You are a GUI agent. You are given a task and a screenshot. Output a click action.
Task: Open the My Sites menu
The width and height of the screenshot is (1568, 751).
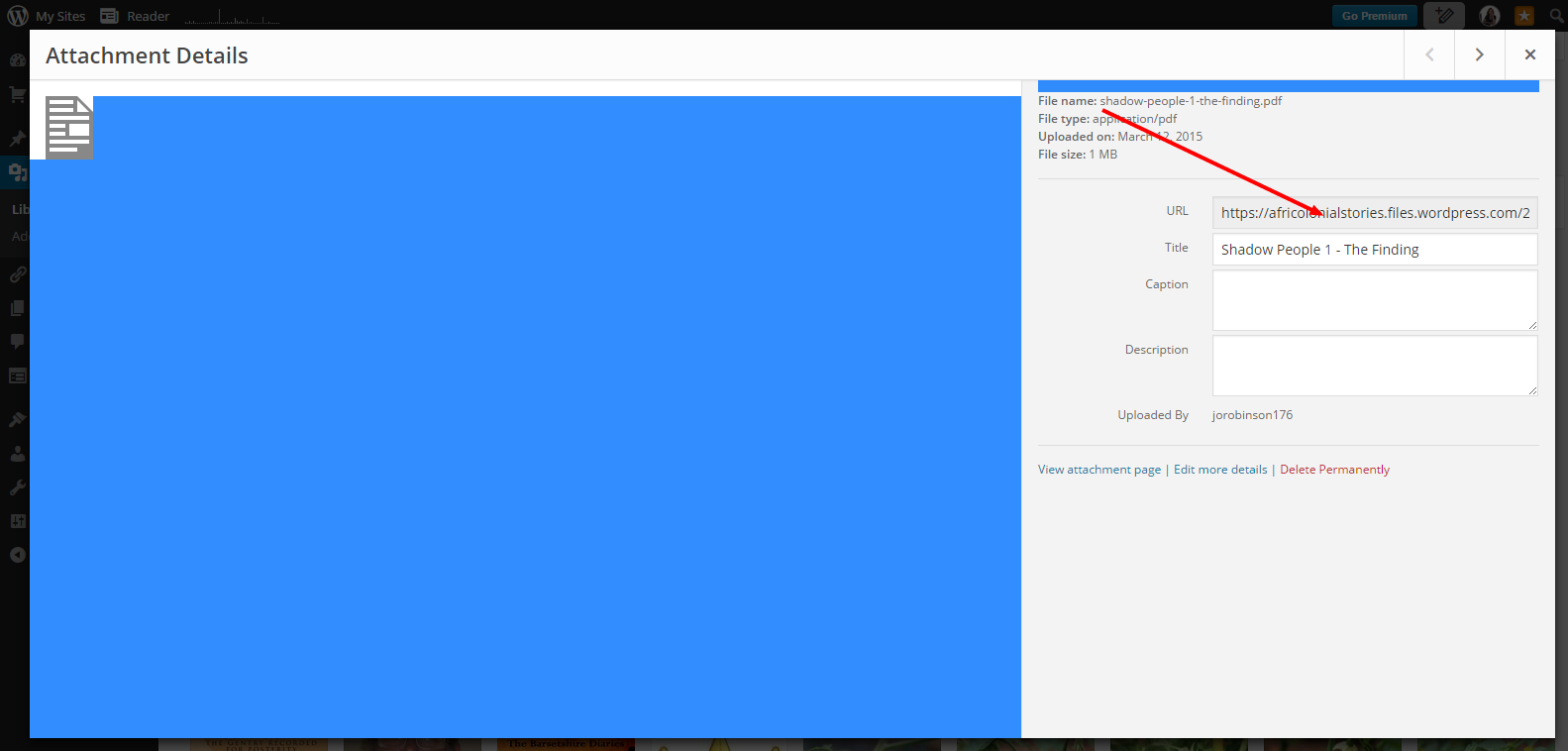[x=60, y=16]
